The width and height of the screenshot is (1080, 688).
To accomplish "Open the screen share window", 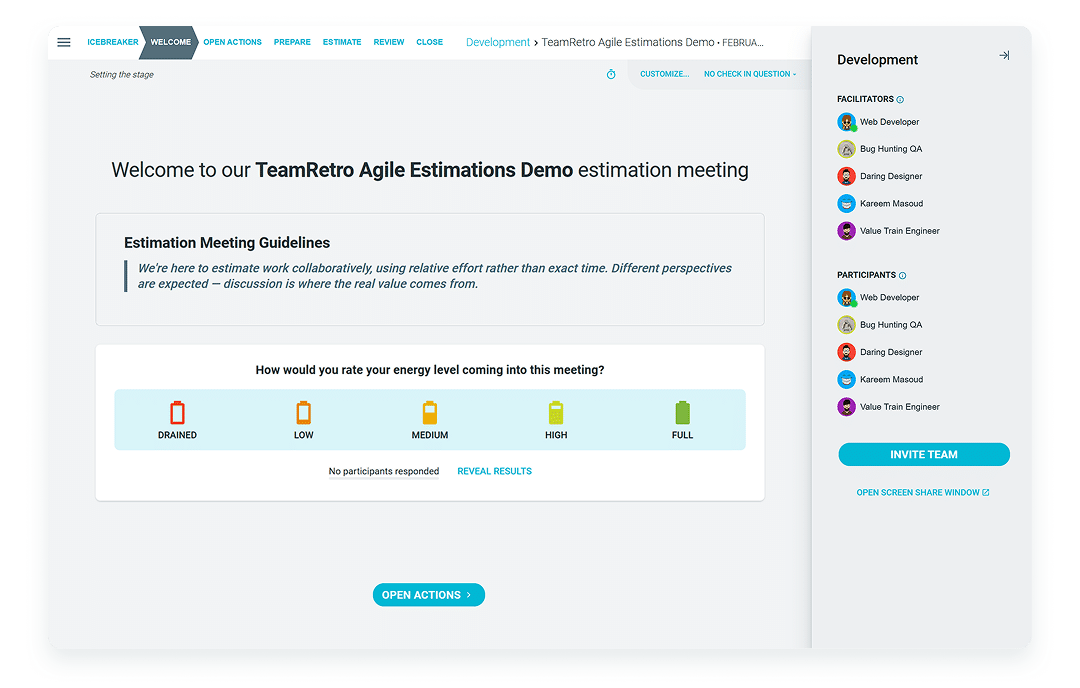I will pos(923,492).
